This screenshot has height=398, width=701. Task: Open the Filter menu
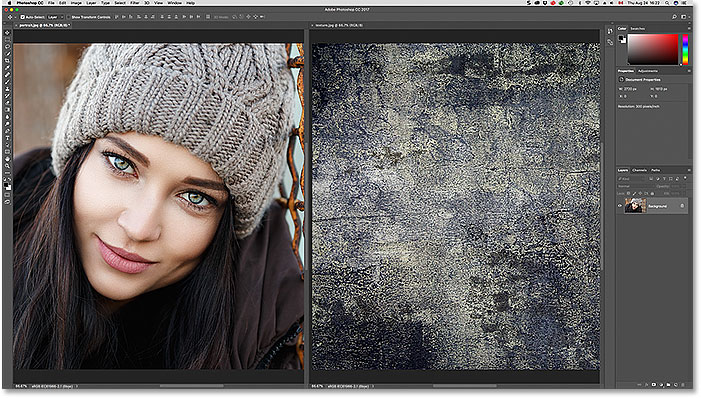[x=135, y=3]
